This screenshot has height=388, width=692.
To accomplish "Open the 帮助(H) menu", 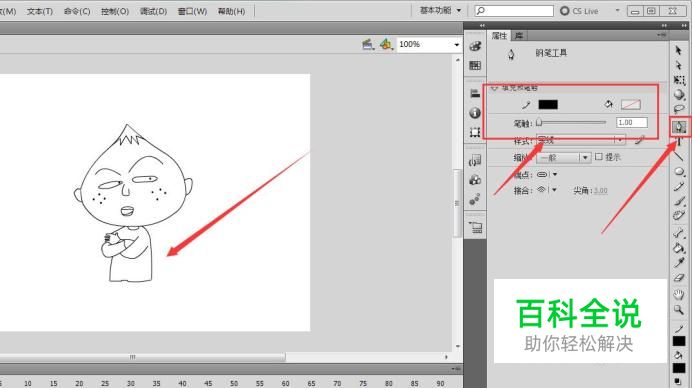I will [x=231, y=11].
